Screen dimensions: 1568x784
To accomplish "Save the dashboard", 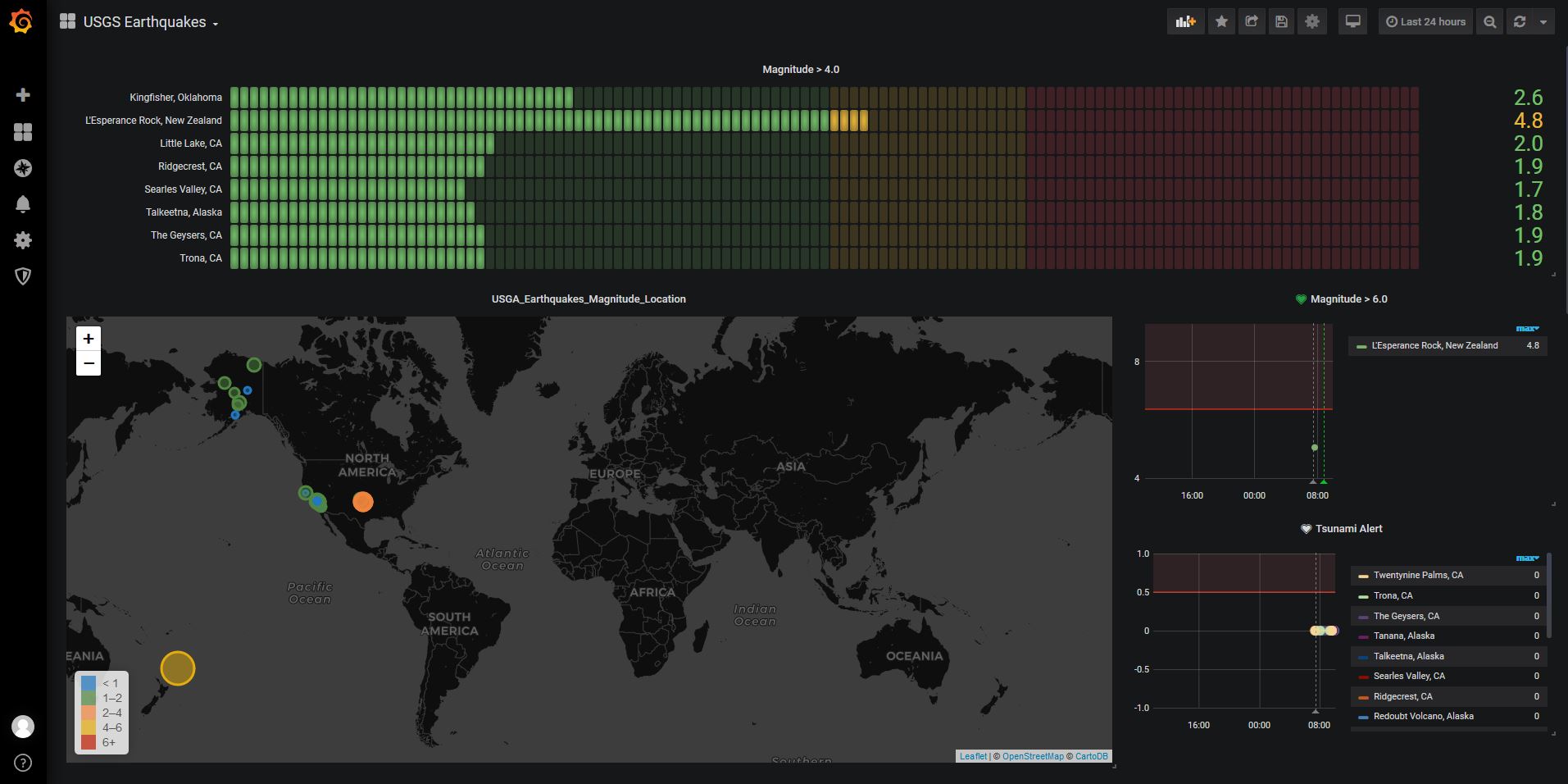I will coord(1282,22).
